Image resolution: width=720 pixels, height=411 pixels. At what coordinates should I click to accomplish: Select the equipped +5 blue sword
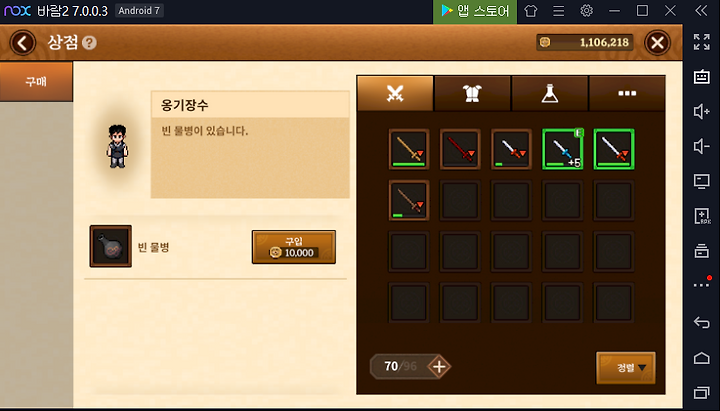coord(562,149)
